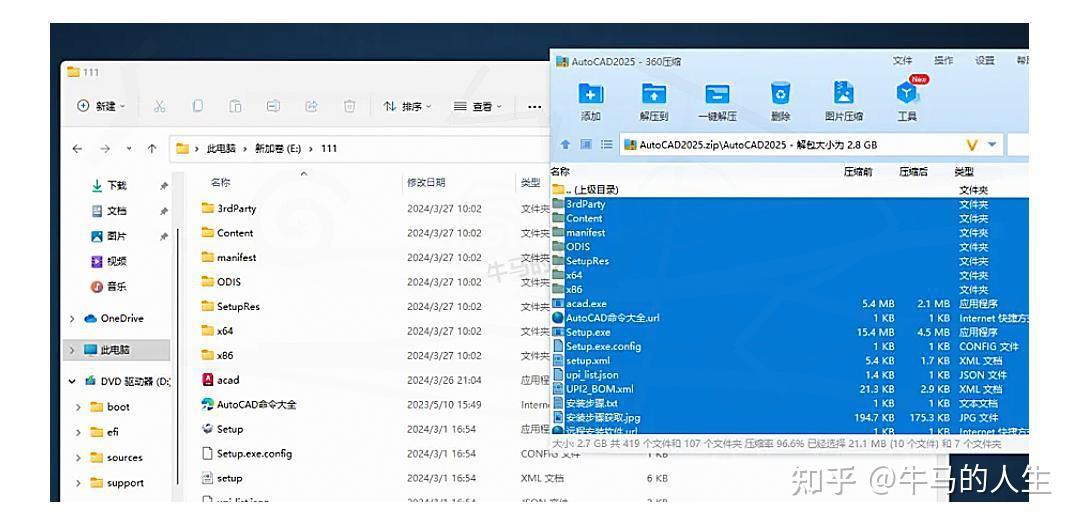Click the rename icon in Explorer toolbar
The height and width of the screenshot is (525, 1080).
click(273, 106)
